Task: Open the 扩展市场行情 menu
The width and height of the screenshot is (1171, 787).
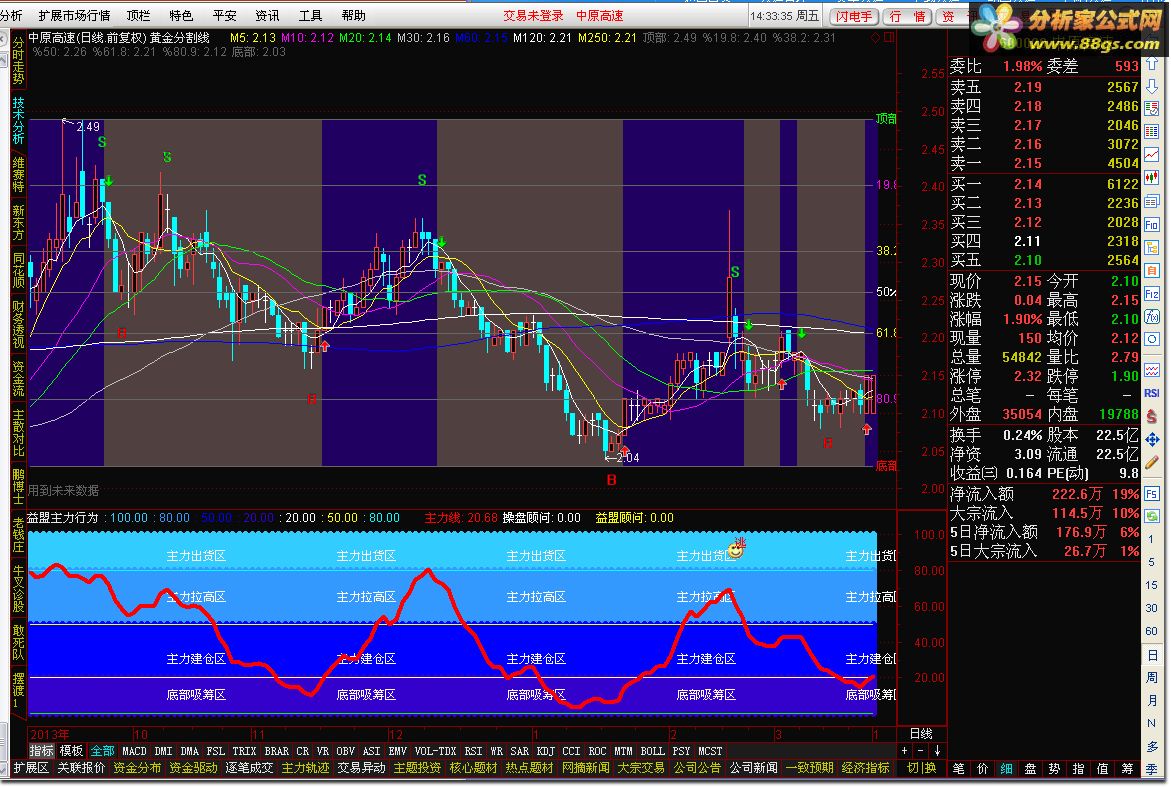Action: coord(74,16)
